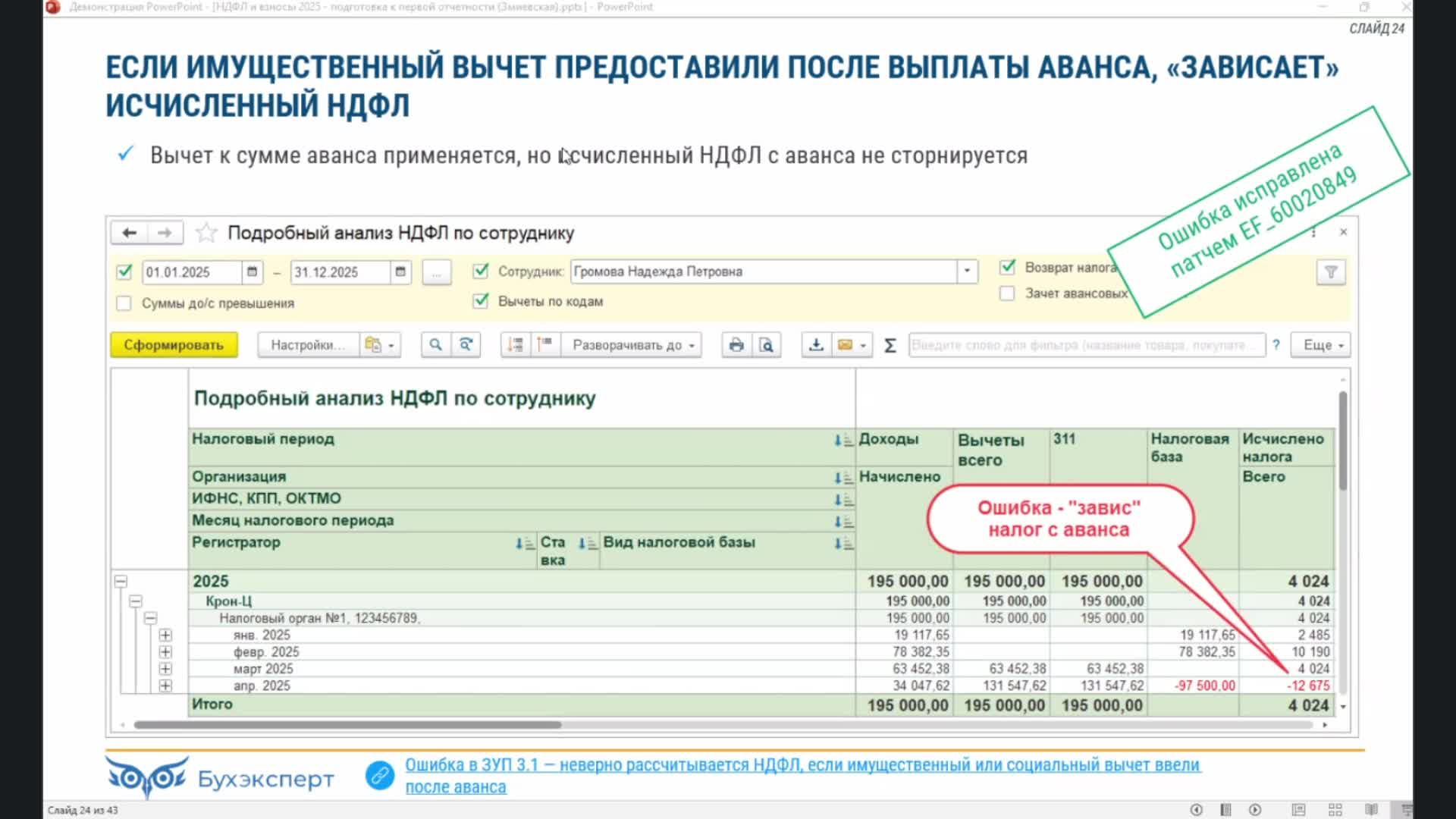The height and width of the screenshot is (819, 1456).
Task: Expand the янв. 2025 row
Action: [x=165, y=635]
